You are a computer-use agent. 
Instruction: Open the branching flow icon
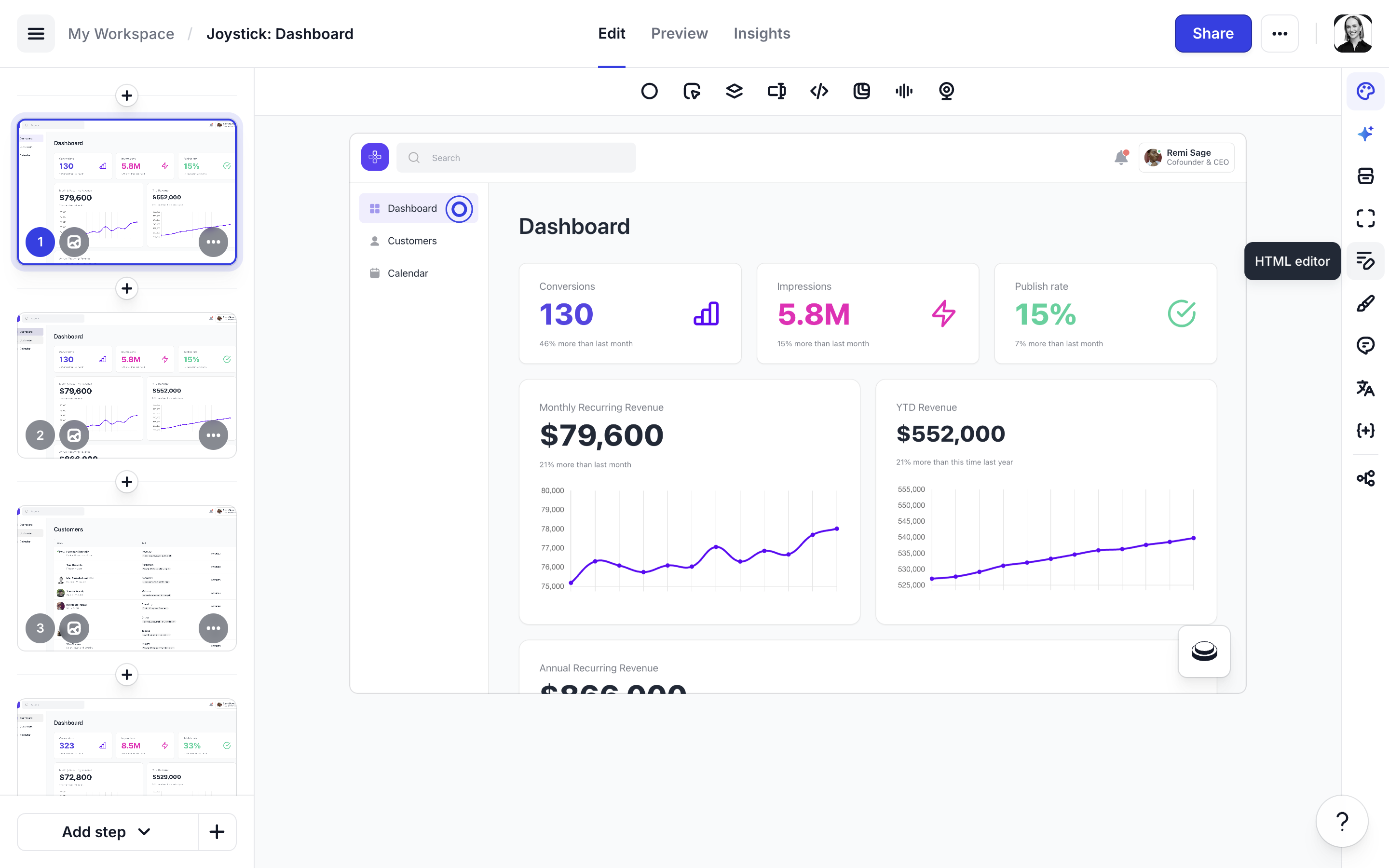click(x=1365, y=478)
